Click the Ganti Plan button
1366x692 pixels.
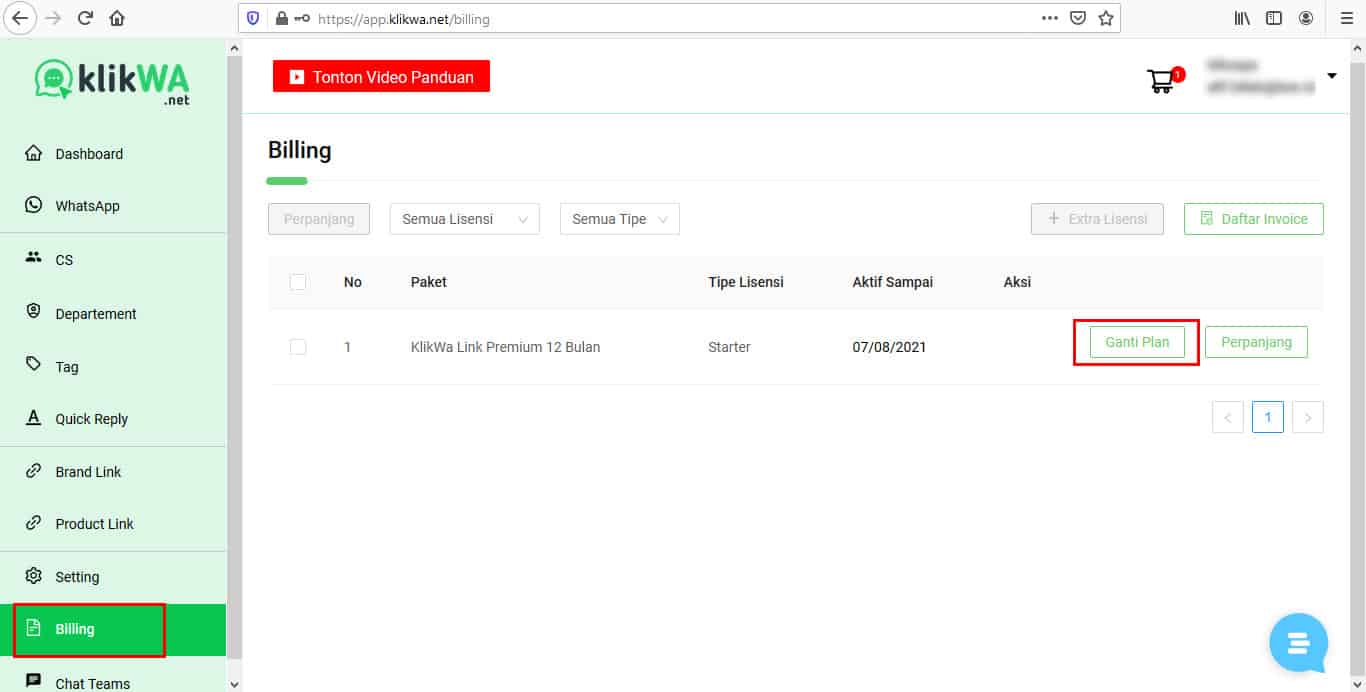[1137, 342]
